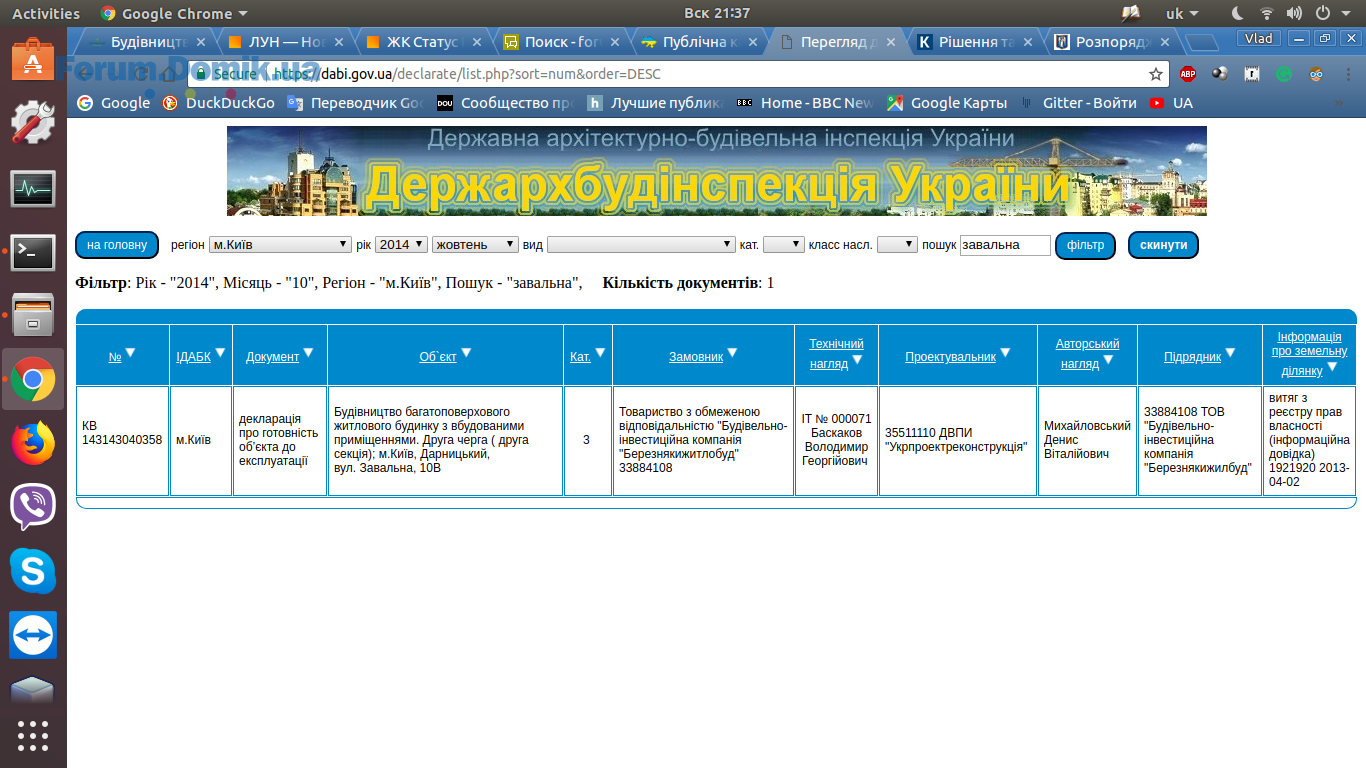This screenshot has width=1366, height=768.
Task: Open the volume indicator in top bar
Action: pyautogui.click(x=1294, y=14)
